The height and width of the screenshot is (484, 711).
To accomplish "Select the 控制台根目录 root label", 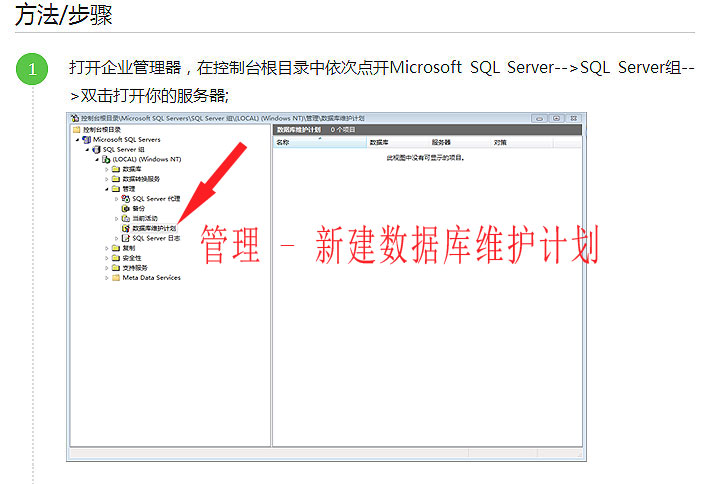I will [x=102, y=130].
